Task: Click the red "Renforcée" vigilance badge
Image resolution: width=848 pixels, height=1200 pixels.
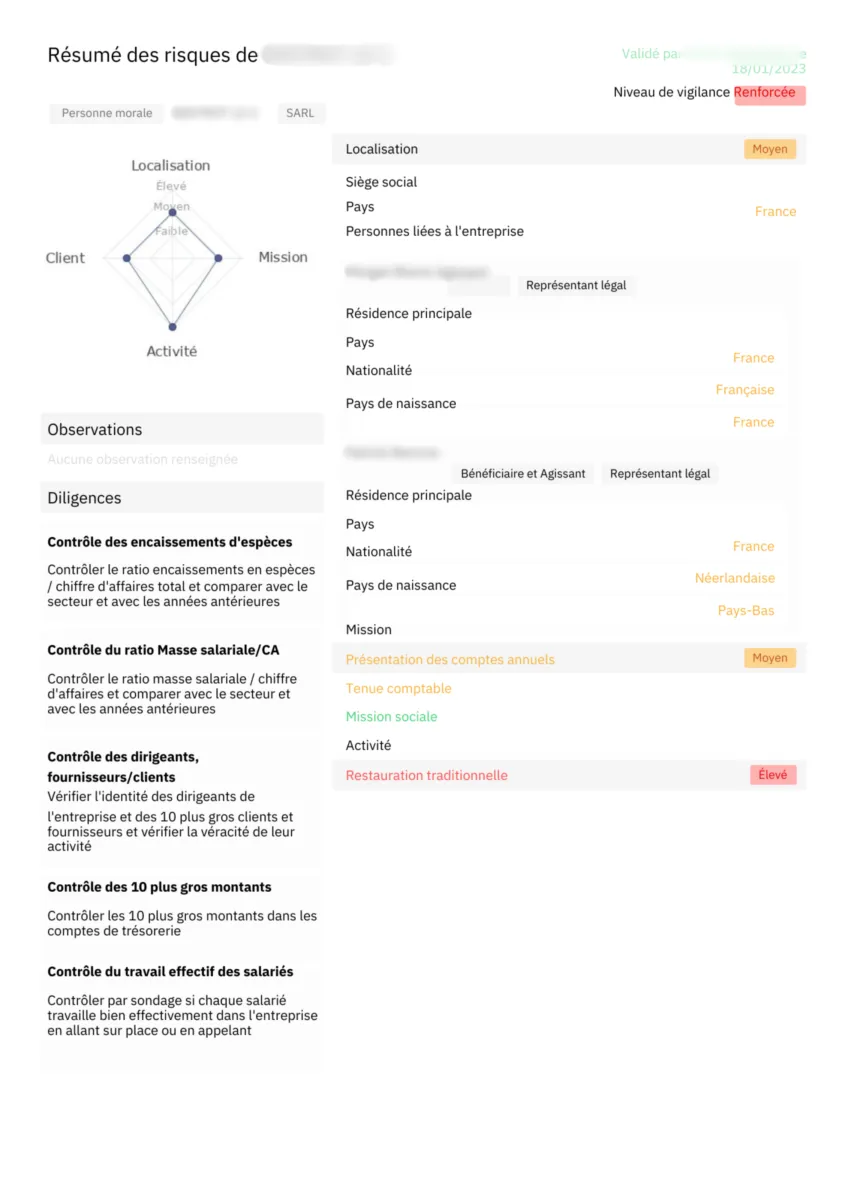Action: click(x=768, y=93)
